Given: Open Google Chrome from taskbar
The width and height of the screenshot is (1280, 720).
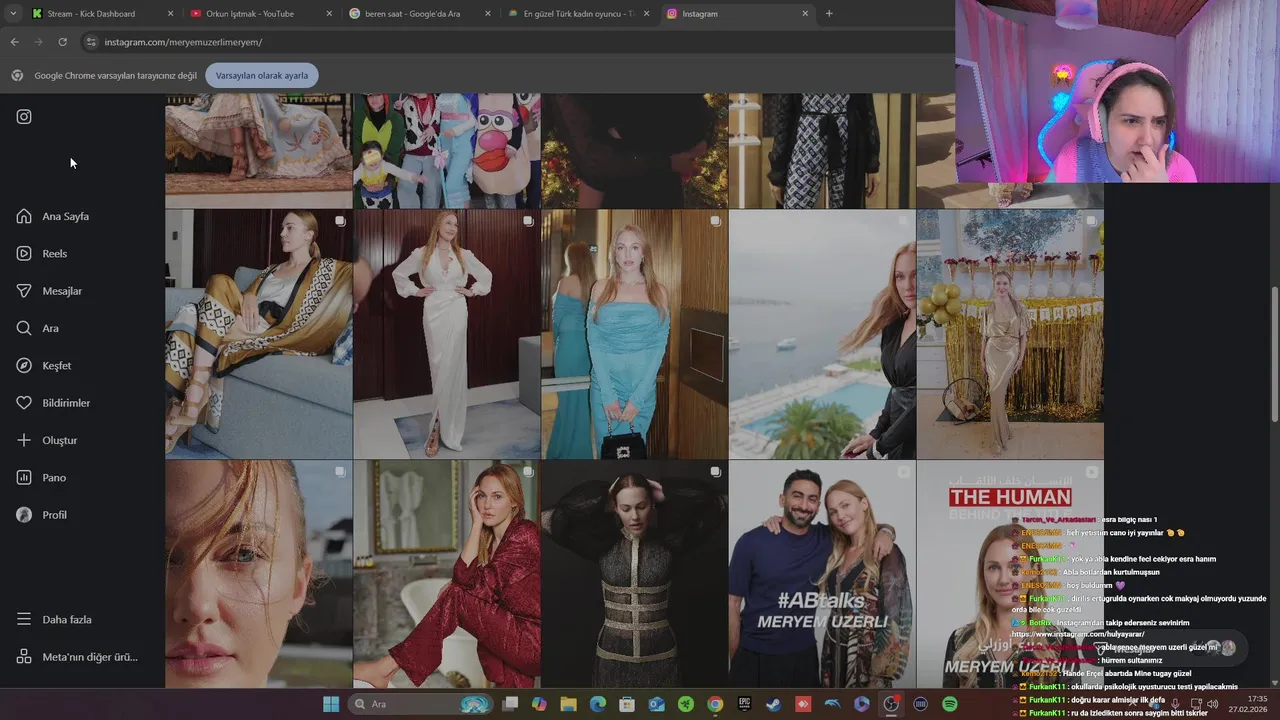Looking at the screenshot, I should (715, 704).
